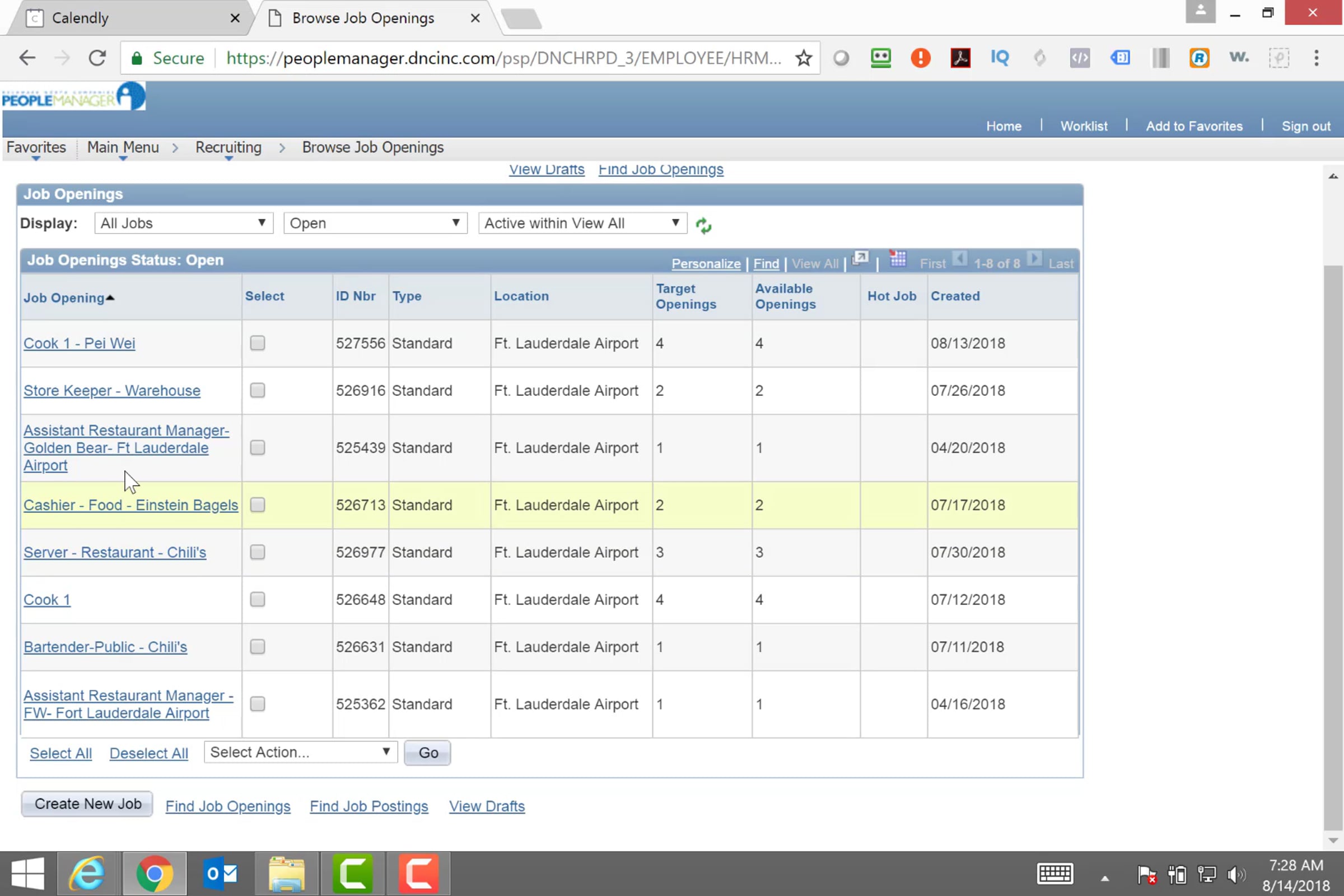Click the green refresh icon beside display filters

tap(703, 225)
